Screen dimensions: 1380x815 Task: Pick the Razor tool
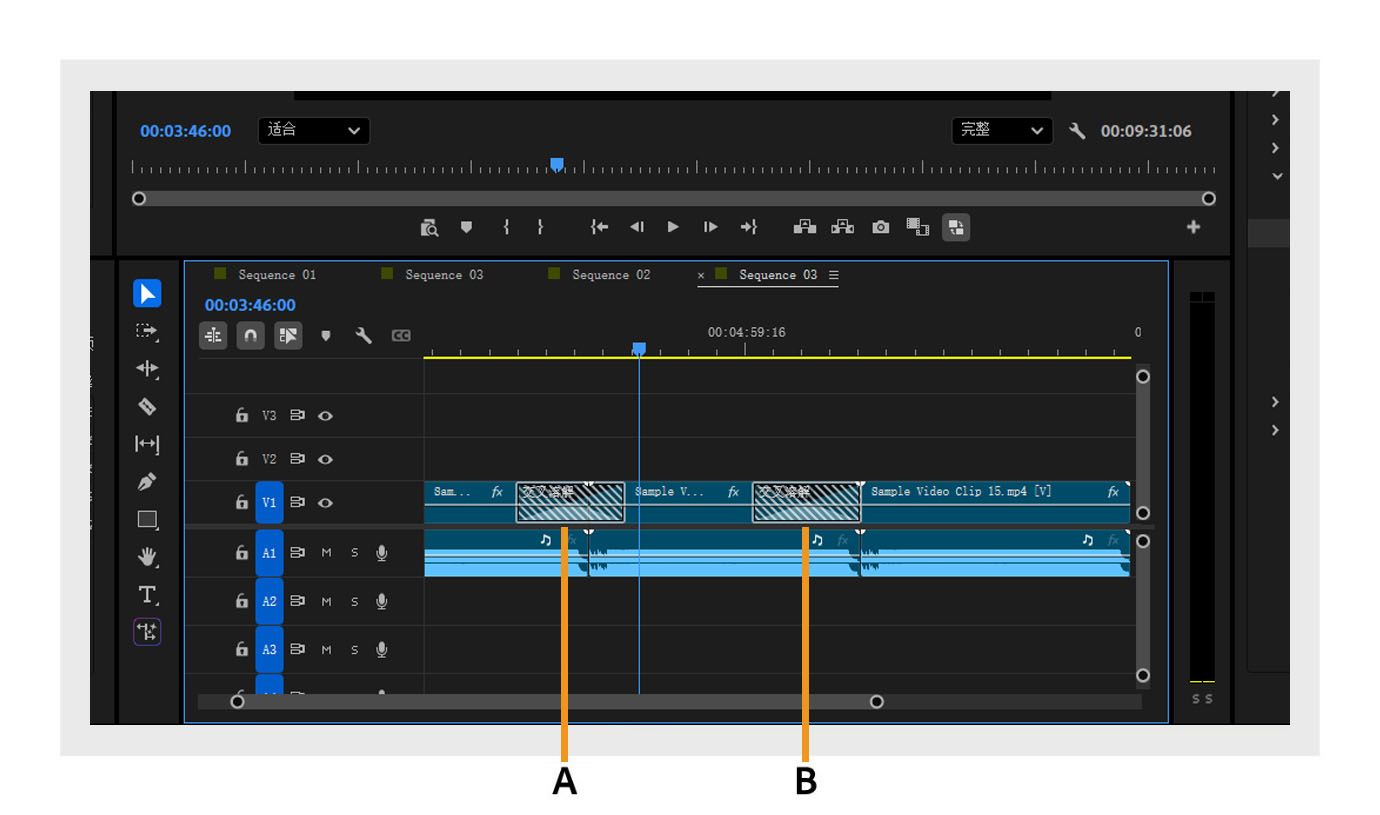point(147,406)
